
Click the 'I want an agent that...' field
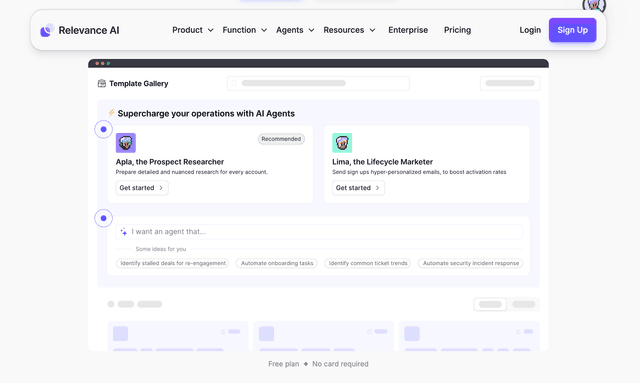[x=319, y=232]
